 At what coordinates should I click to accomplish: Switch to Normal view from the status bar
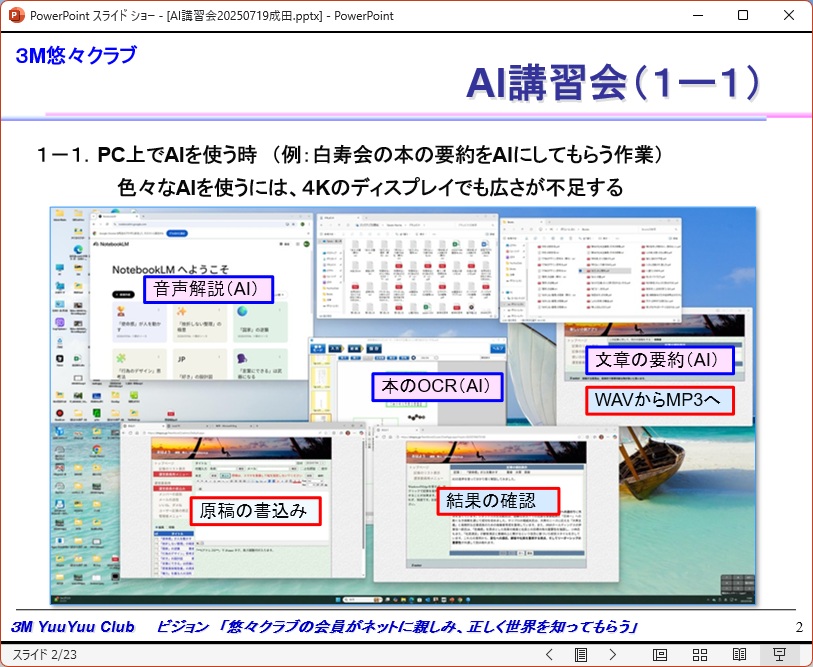659,654
